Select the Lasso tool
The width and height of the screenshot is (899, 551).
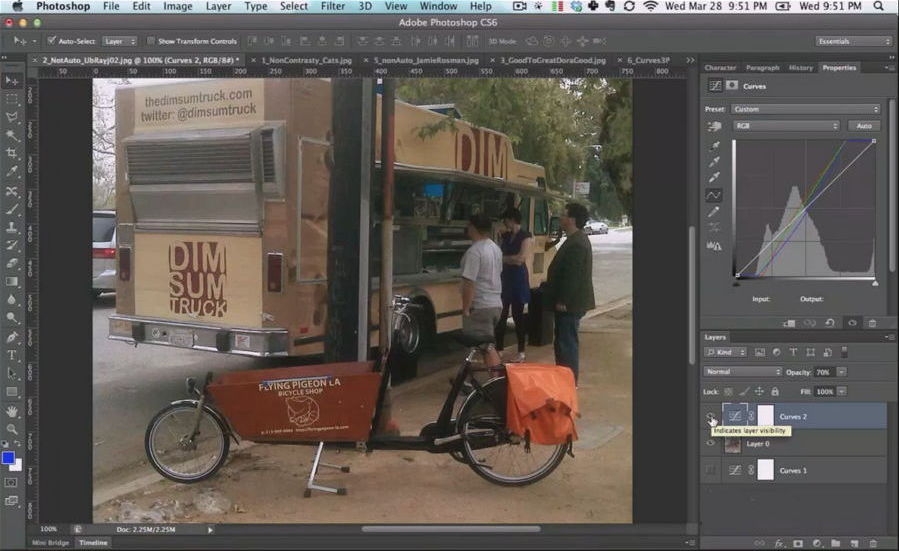11,118
